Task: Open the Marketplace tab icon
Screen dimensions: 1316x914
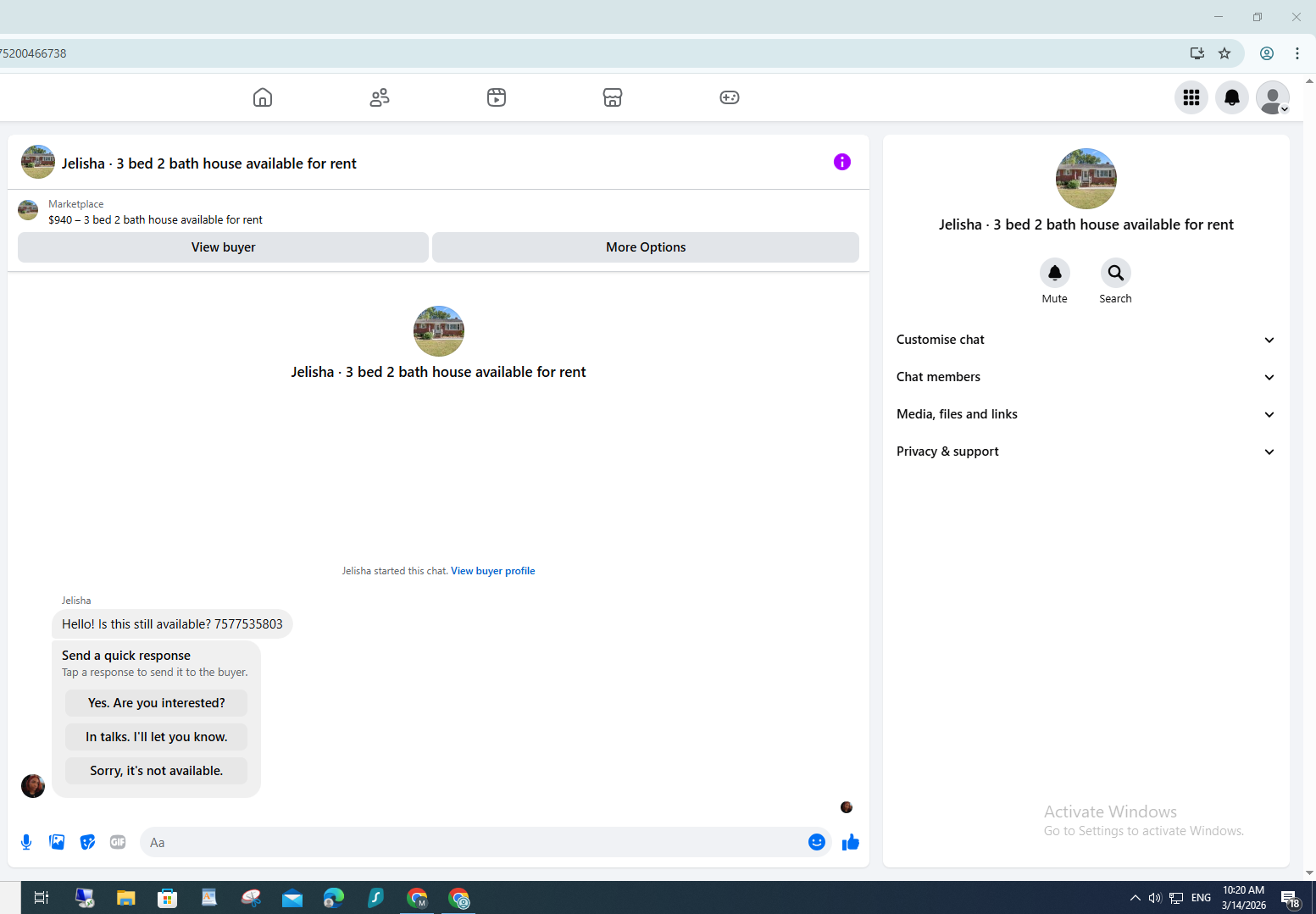Action: [x=613, y=97]
